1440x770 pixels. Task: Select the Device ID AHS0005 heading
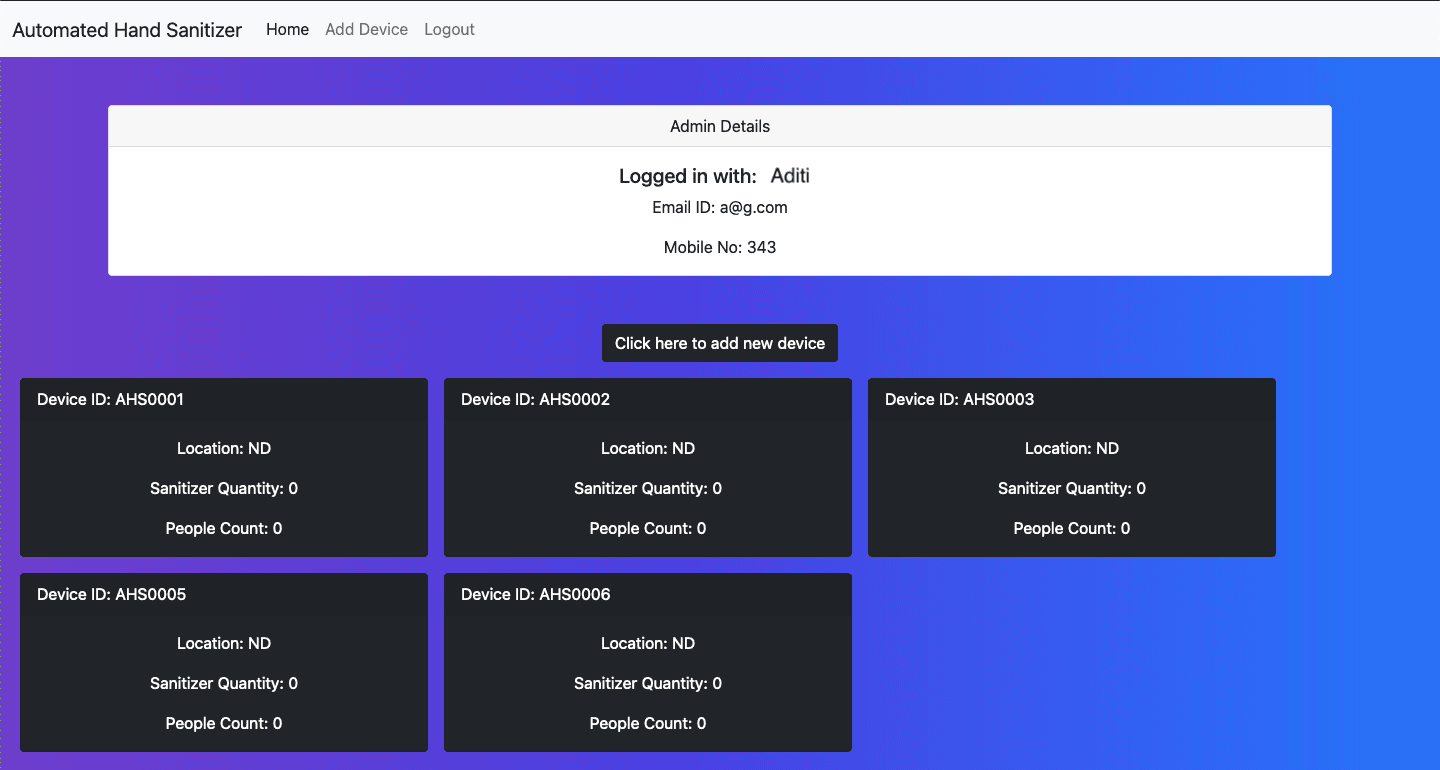click(111, 595)
